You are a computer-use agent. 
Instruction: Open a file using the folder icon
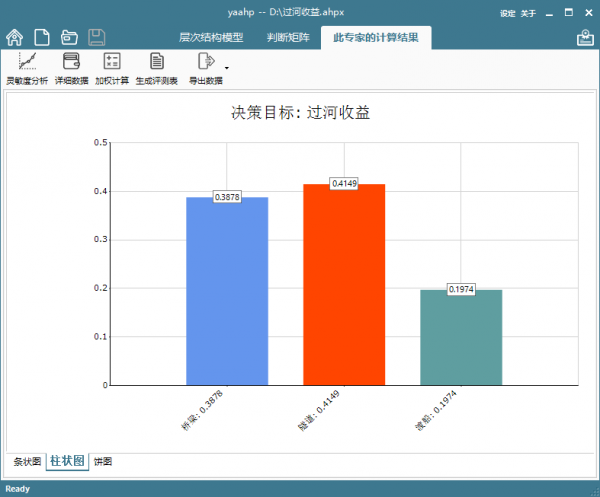click(x=69, y=38)
